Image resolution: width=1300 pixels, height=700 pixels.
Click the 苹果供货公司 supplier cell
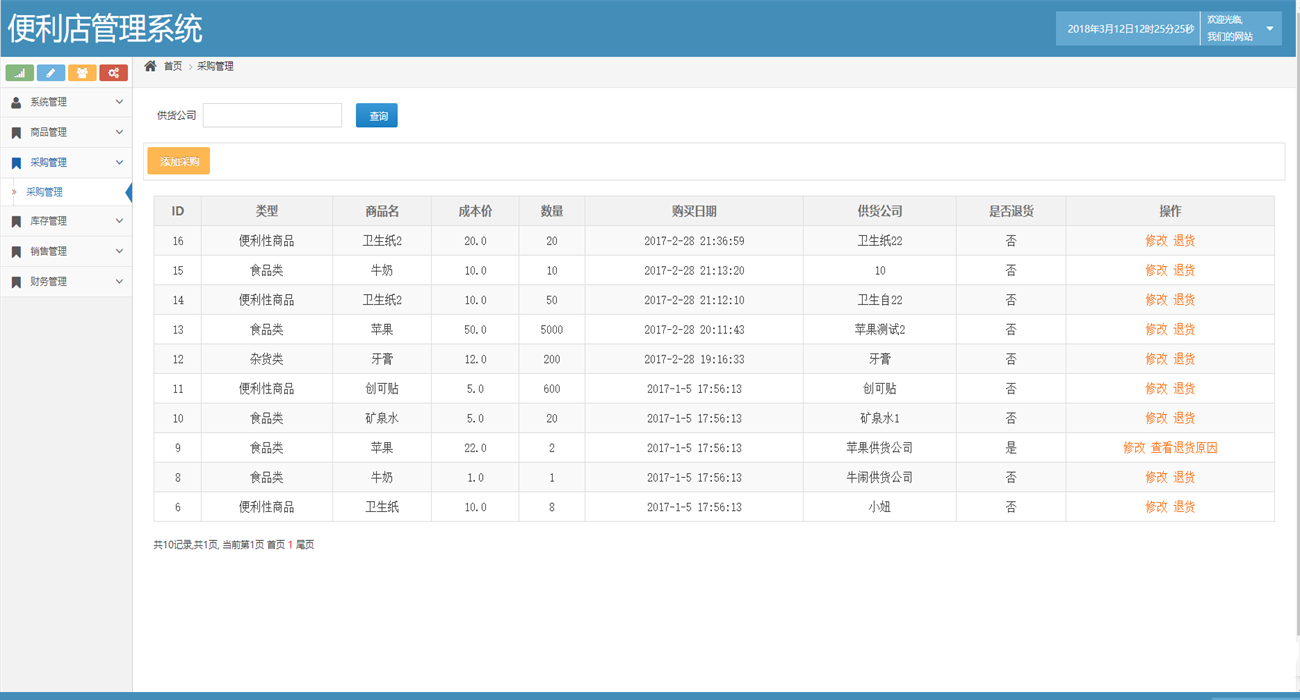[880, 448]
